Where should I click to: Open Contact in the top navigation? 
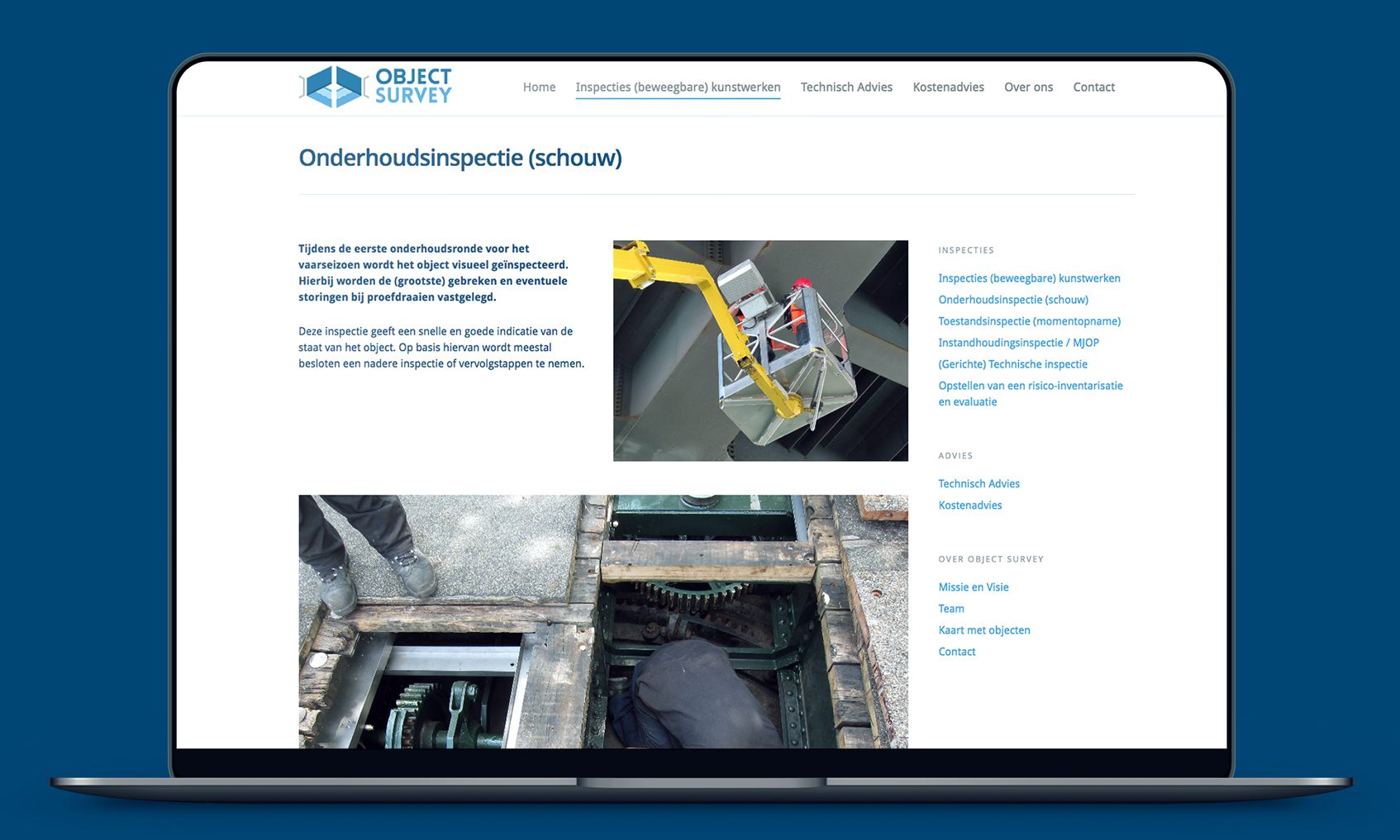(1093, 87)
